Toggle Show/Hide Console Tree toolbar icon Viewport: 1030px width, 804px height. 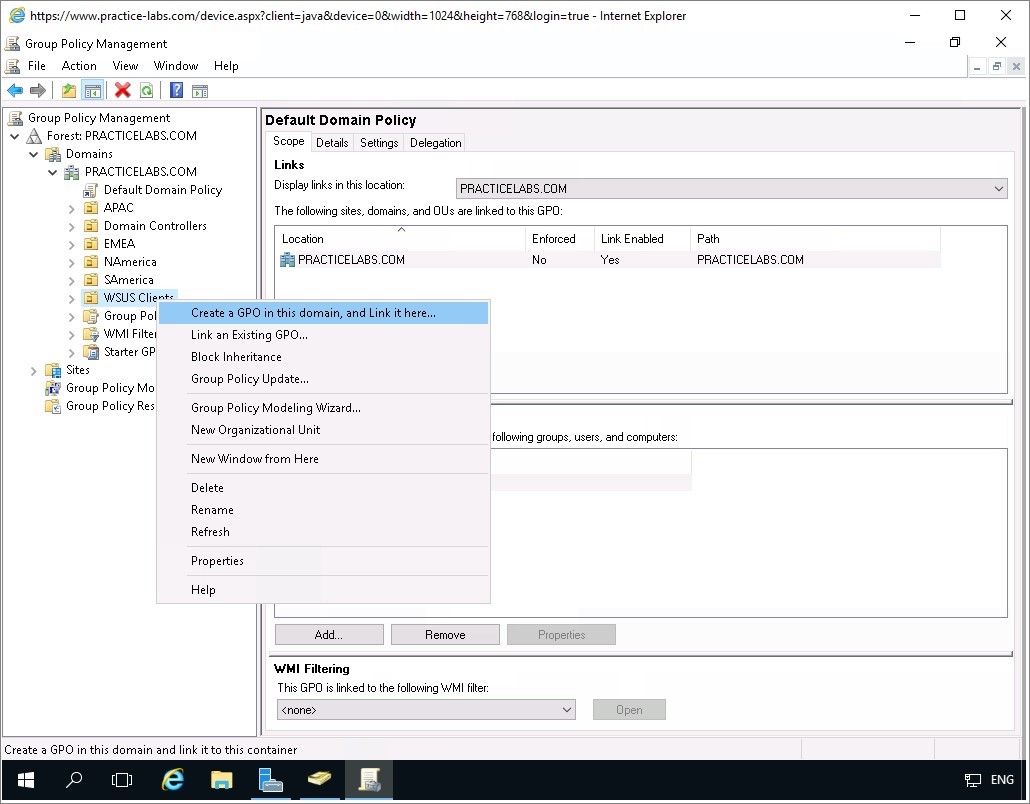point(92,91)
